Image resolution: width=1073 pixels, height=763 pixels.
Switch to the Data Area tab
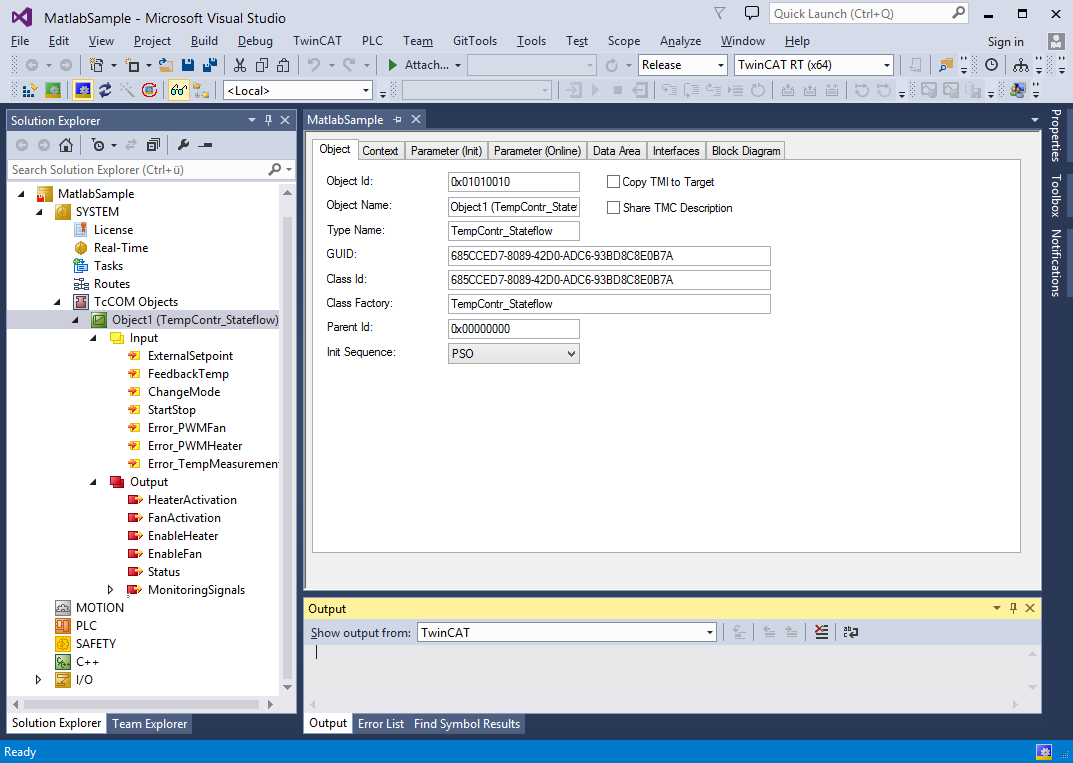[616, 151]
